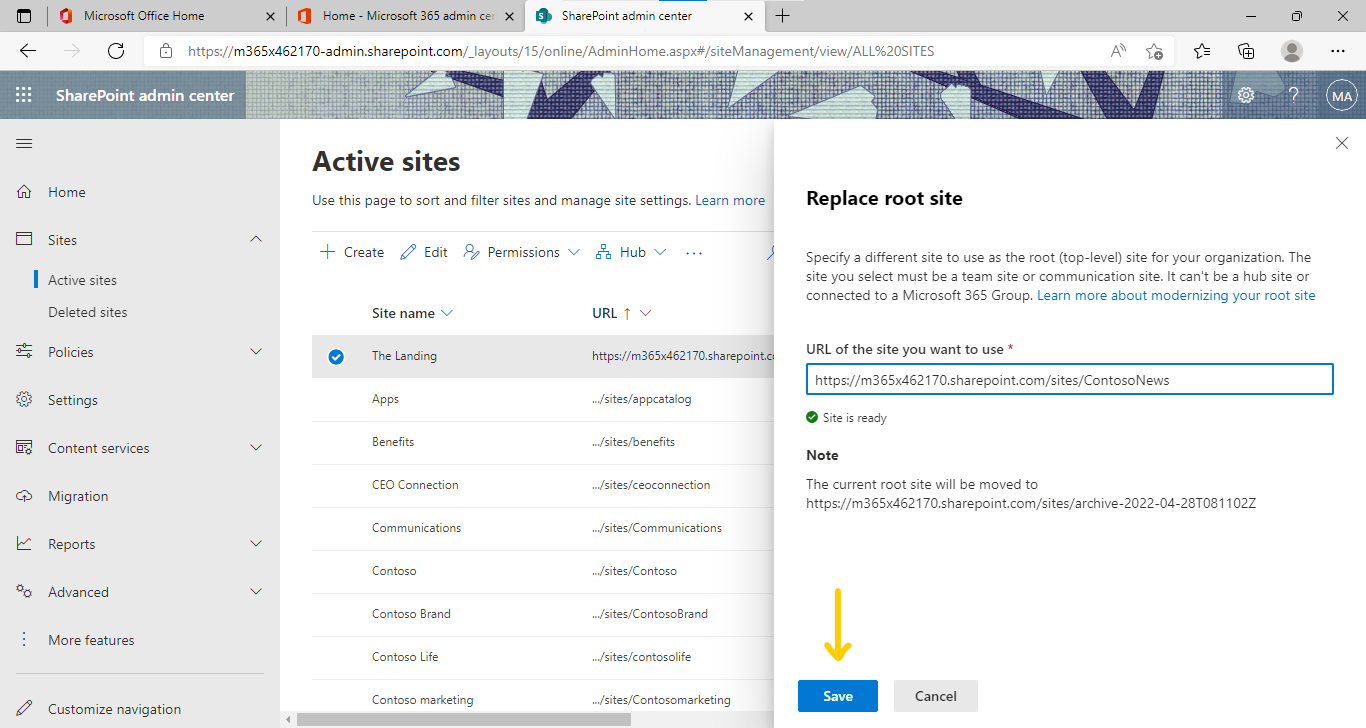Open the Permissions dropdown chevron
Viewport: 1366px width, 728px height.
click(574, 252)
